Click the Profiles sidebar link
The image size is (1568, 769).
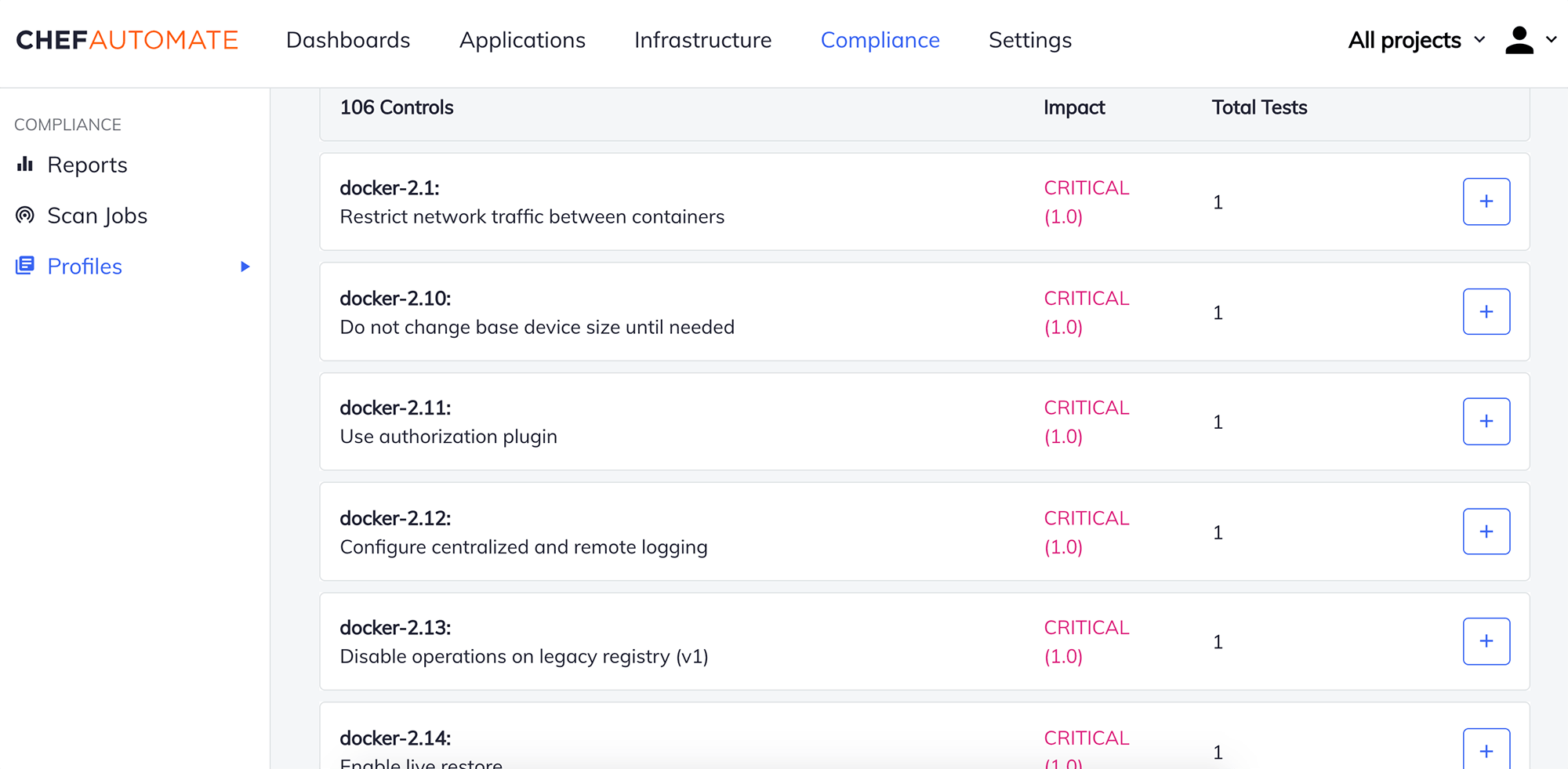coord(84,266)
